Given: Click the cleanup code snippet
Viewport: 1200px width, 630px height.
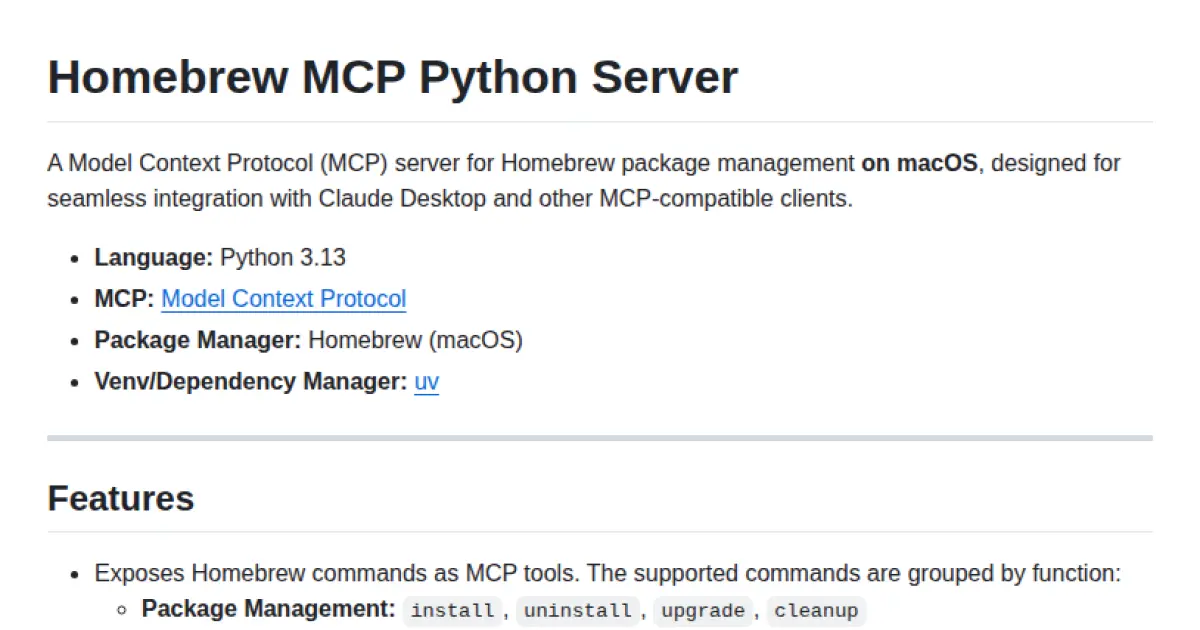Looking at the screenshot, I should pyautogui.click(x=816, y=610).
